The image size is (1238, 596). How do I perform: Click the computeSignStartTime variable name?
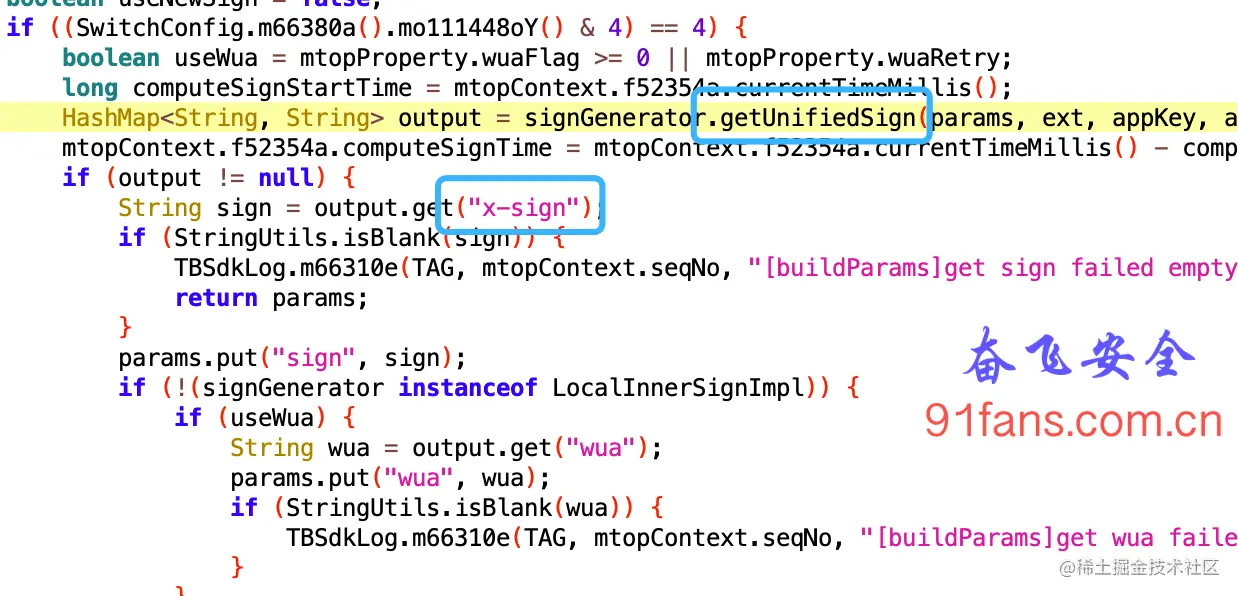pyautogui.click(x=286, y=87)
